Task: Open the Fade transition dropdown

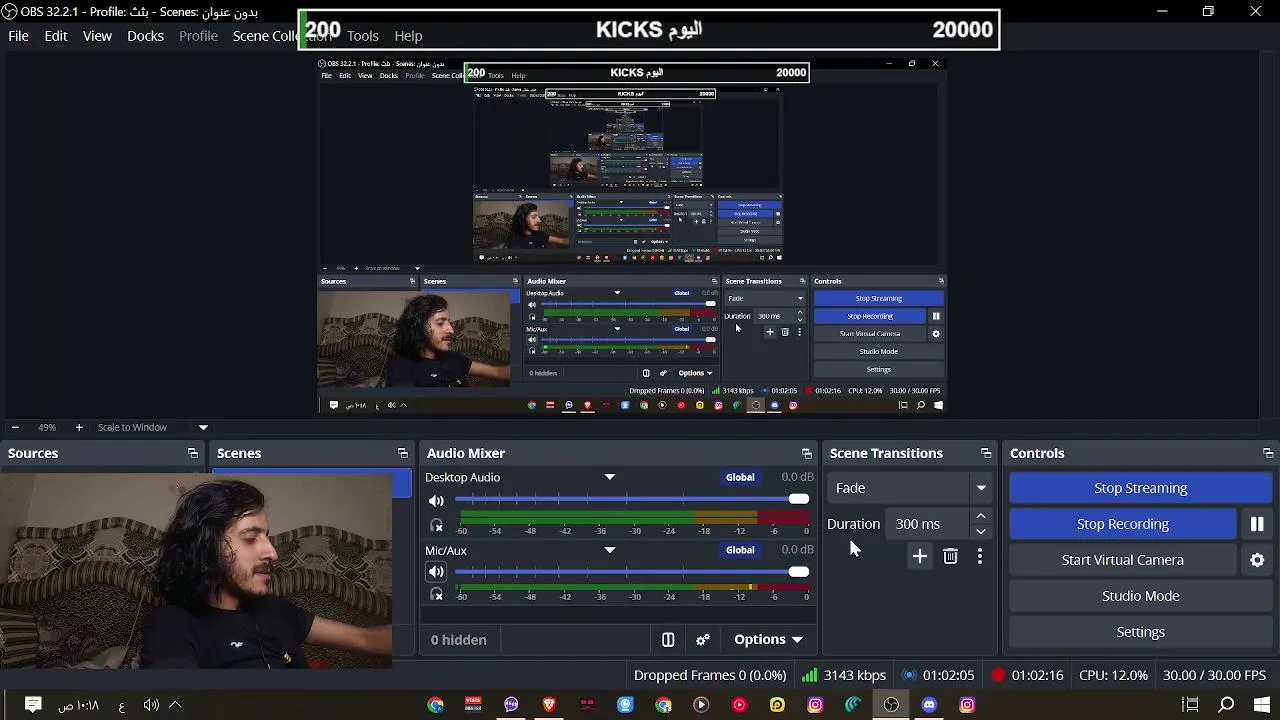Action: coord(911,488)
